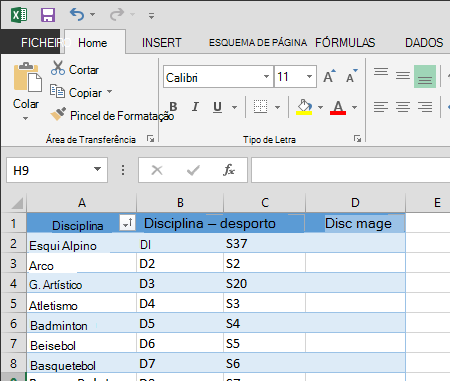Image resolution: width=450 pixels, height=381 pixels.
Task: Open Insert Function fx dialog
Action: [229, 170]
